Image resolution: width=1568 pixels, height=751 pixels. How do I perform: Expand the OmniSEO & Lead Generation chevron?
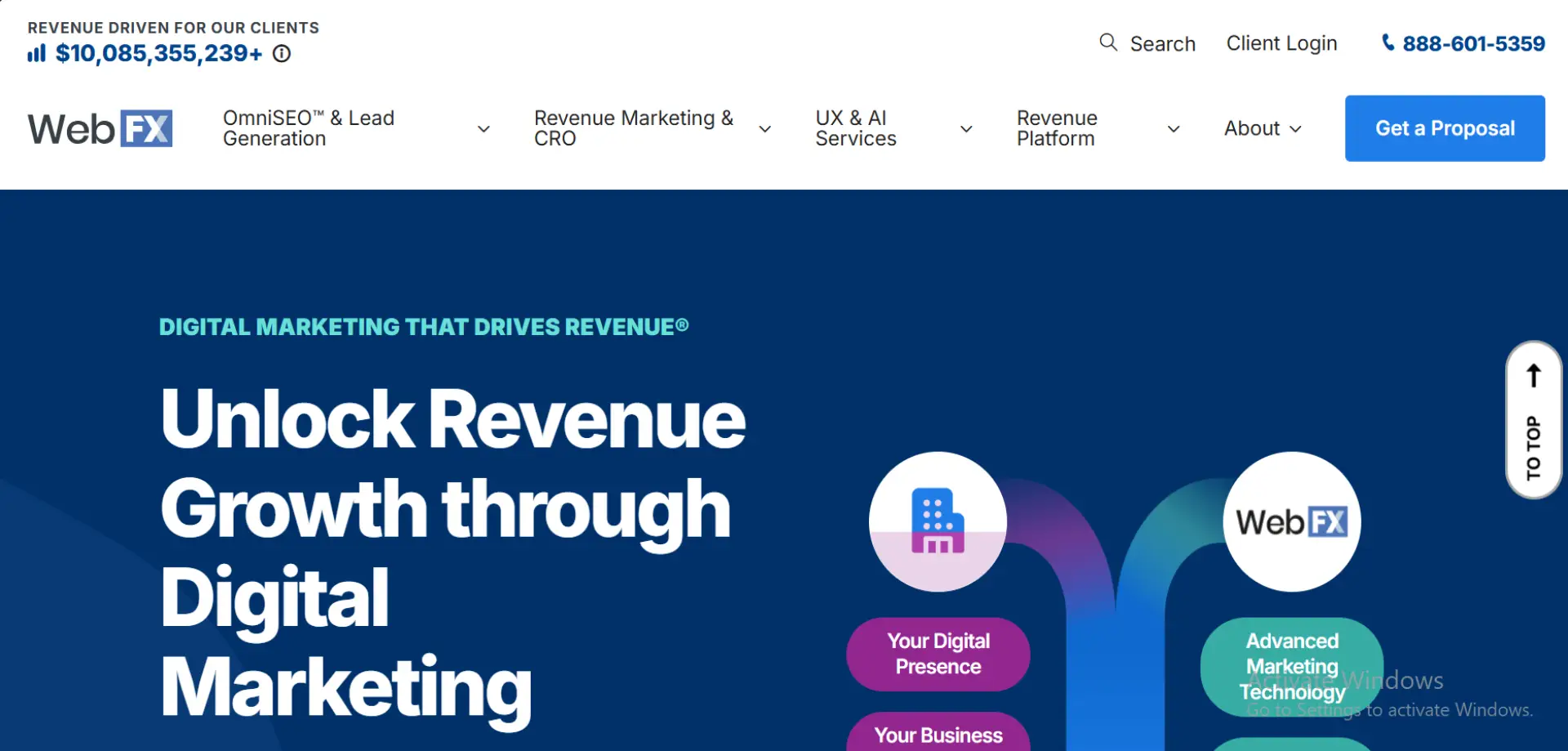pos(483,129)
